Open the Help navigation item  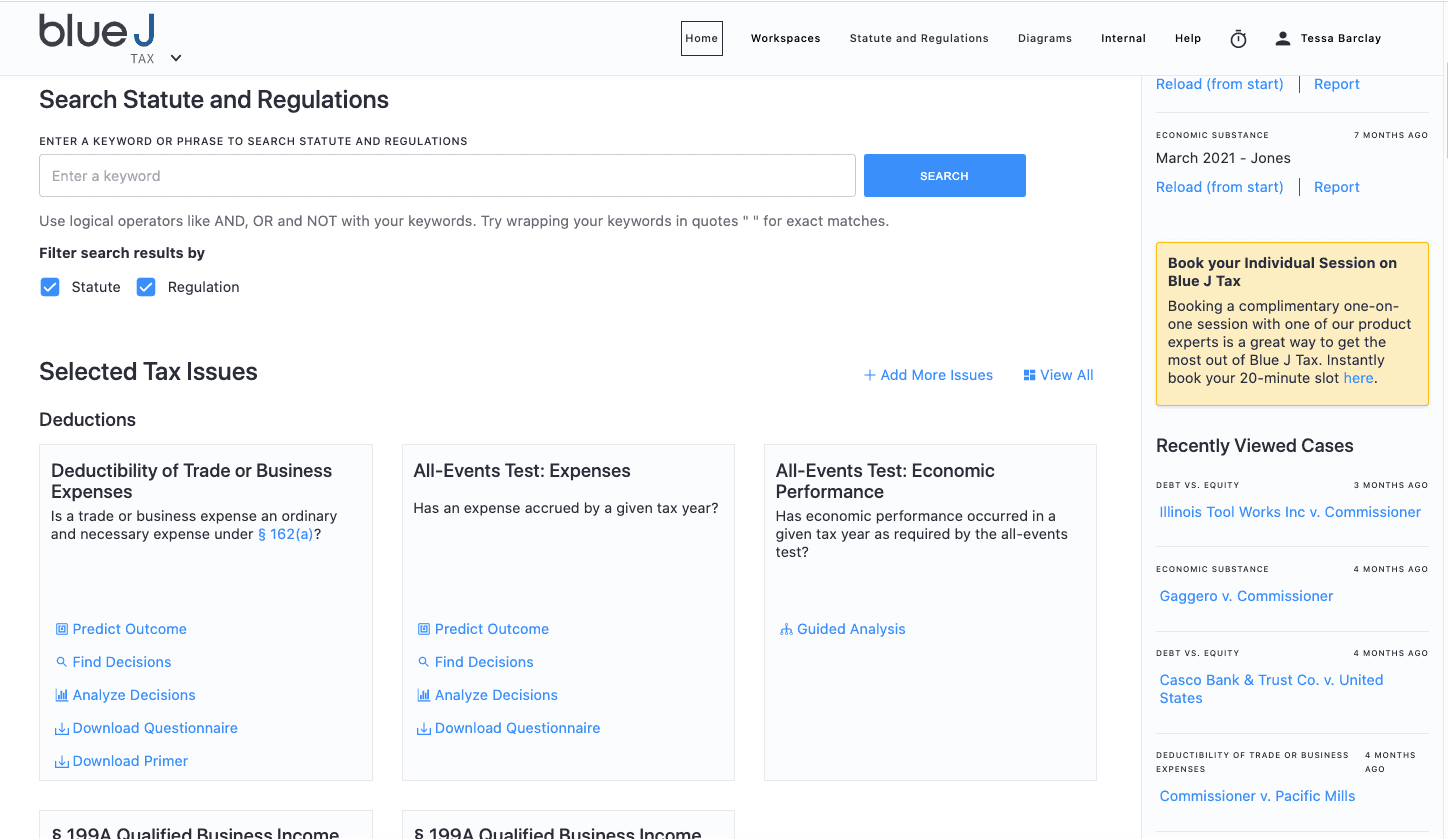tap(1188, 38)
